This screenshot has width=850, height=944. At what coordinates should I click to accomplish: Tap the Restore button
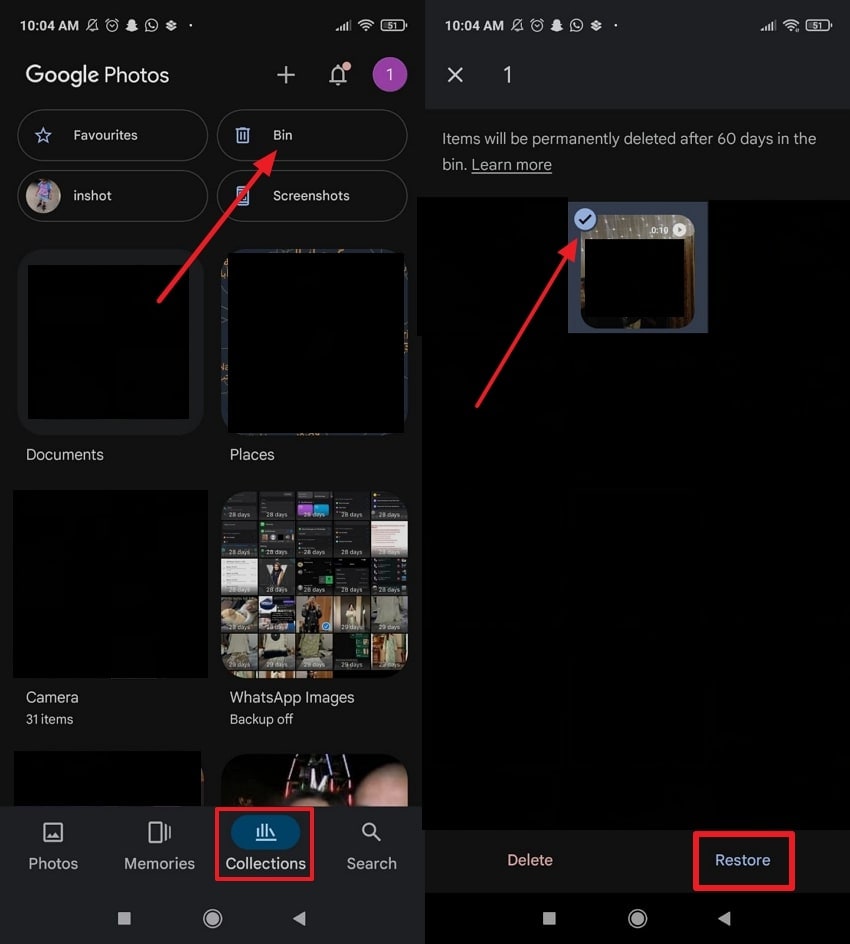pos(743,860)
